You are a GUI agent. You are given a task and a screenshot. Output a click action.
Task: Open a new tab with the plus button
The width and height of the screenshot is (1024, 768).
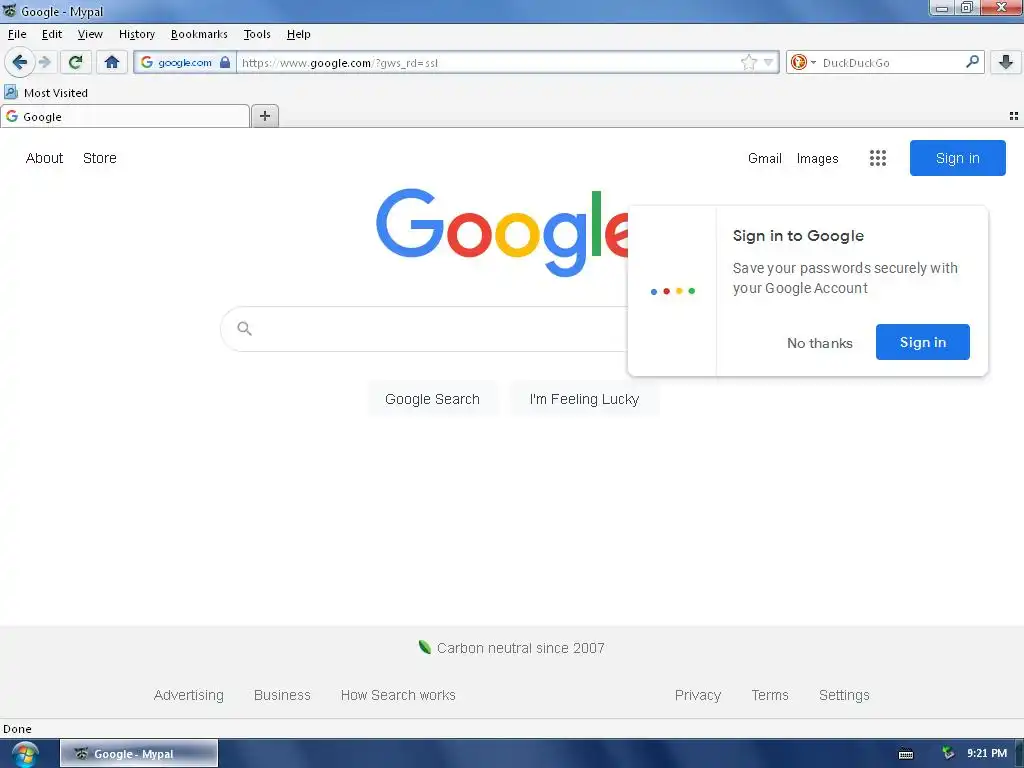(264, 116)
